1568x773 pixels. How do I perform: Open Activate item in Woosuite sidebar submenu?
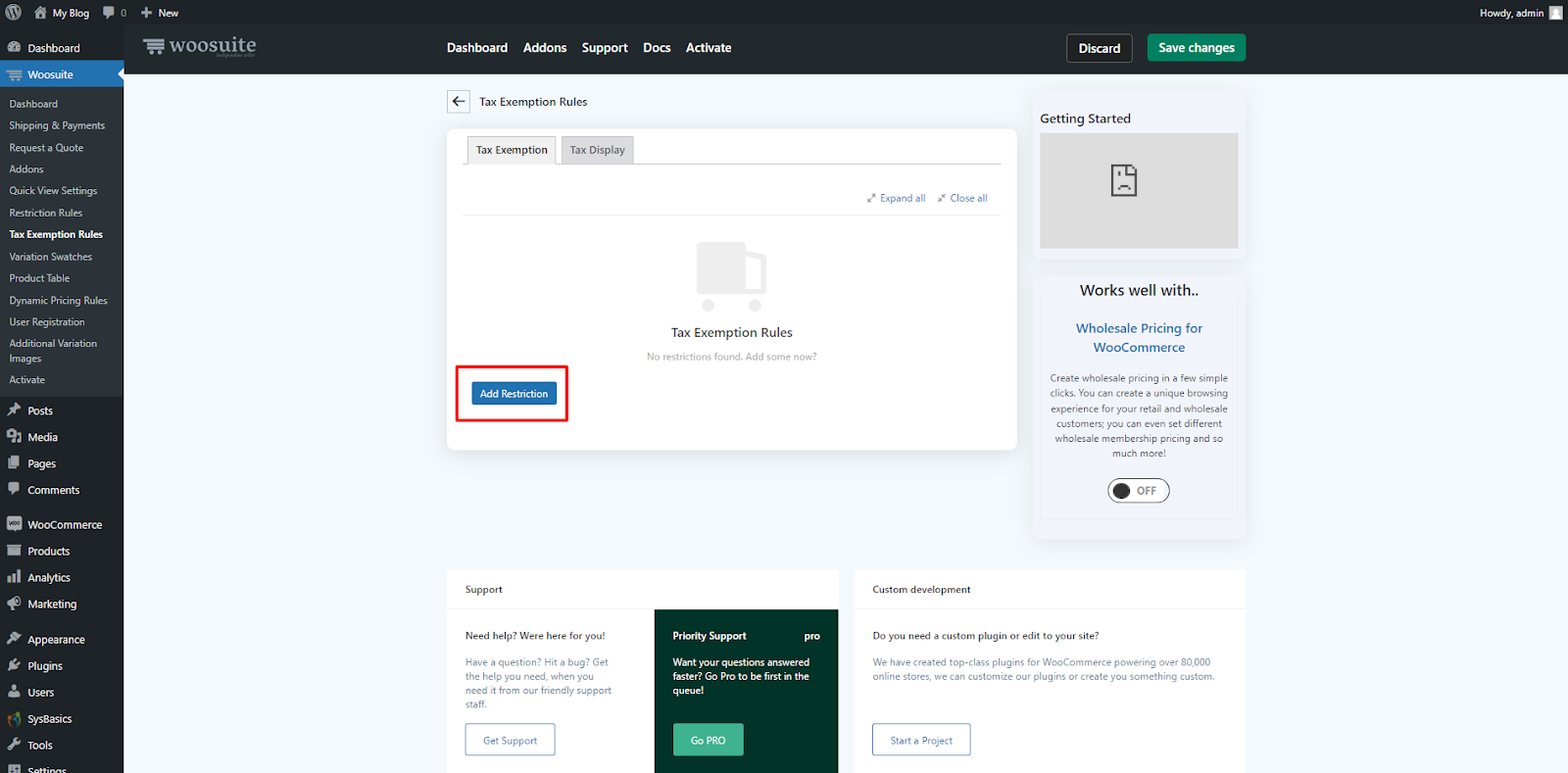27,380
